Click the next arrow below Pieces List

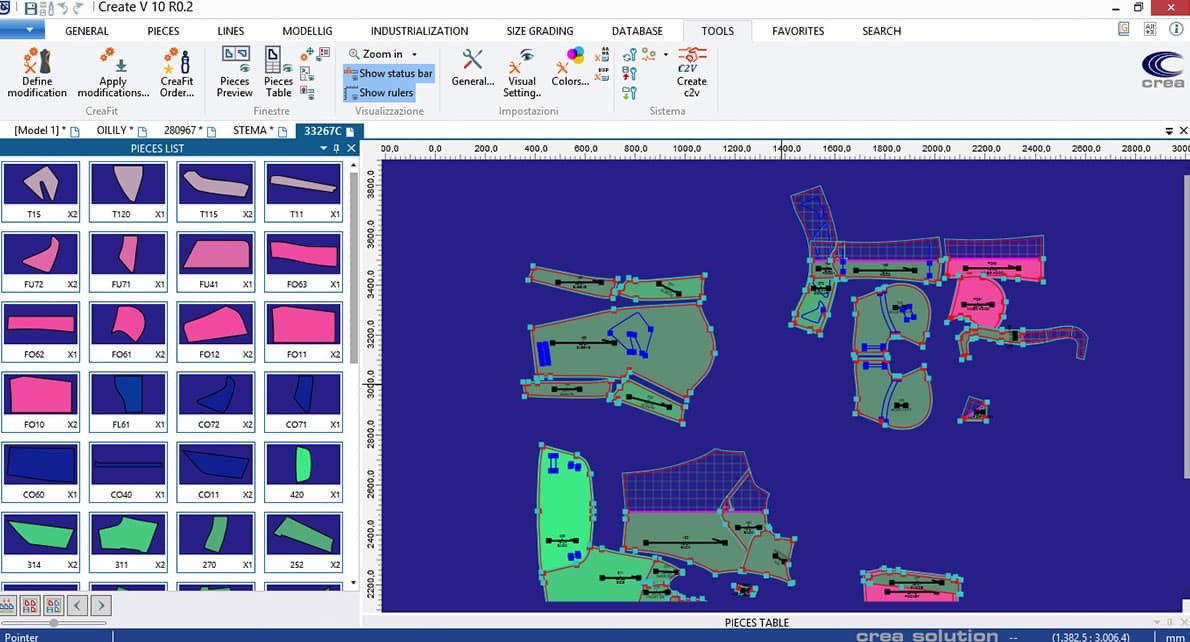[x=98, y=605]
